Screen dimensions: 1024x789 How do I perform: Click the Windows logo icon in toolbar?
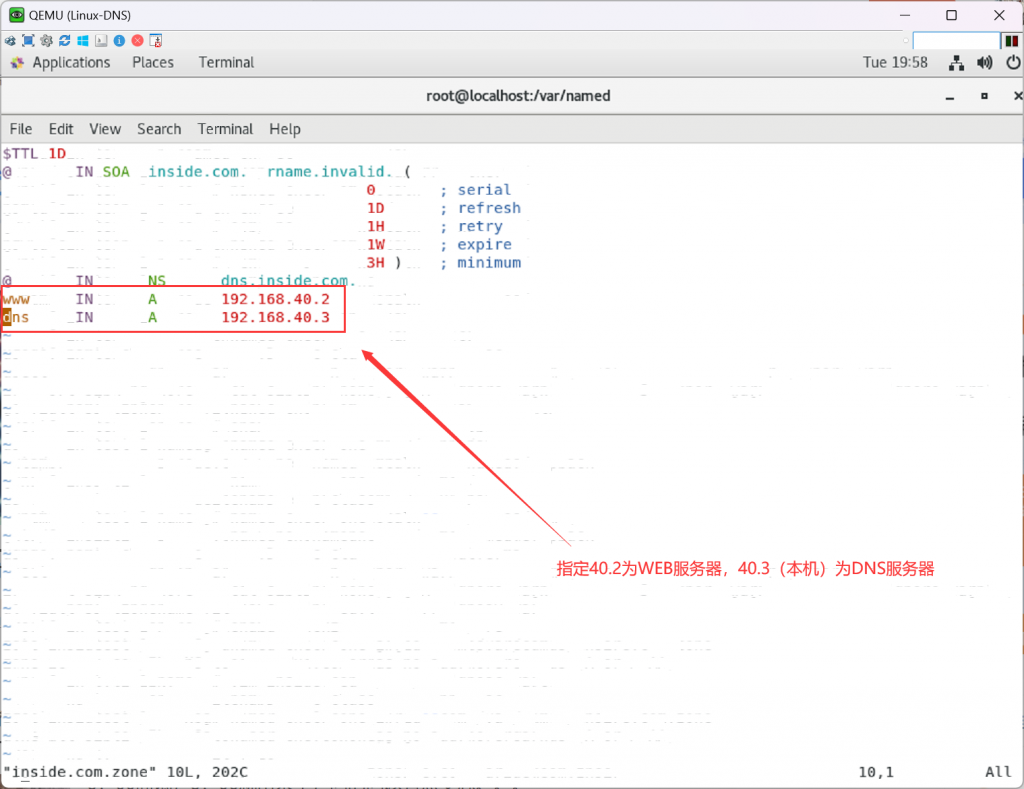(x=83, y=41)
